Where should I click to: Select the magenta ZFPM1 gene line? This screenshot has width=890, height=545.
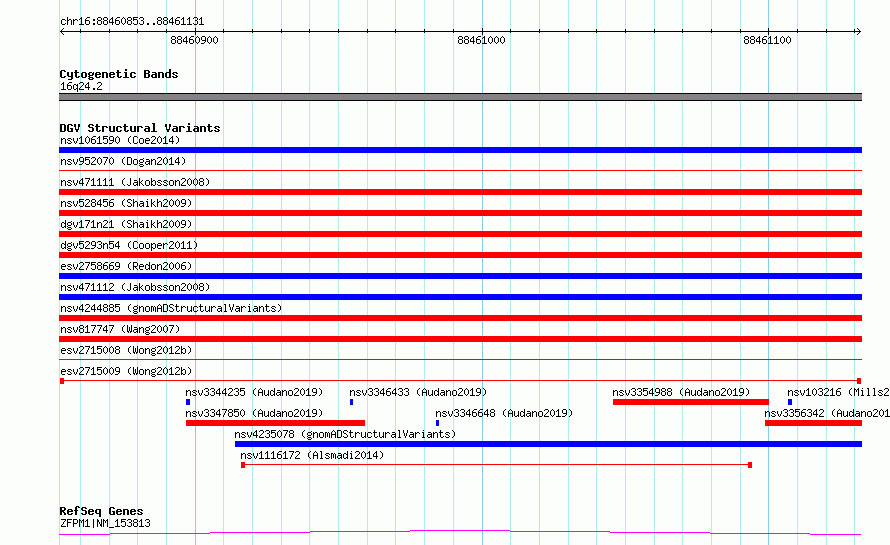(460, 533)
